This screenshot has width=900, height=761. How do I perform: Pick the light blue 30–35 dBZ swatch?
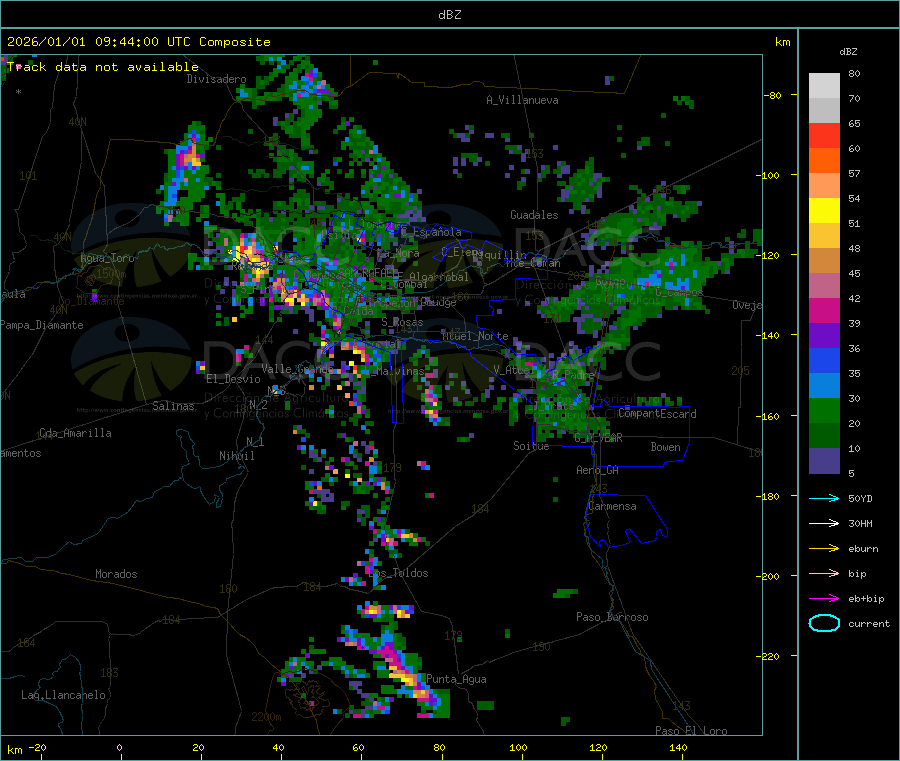pyautogui.click(x=824, y=386)
